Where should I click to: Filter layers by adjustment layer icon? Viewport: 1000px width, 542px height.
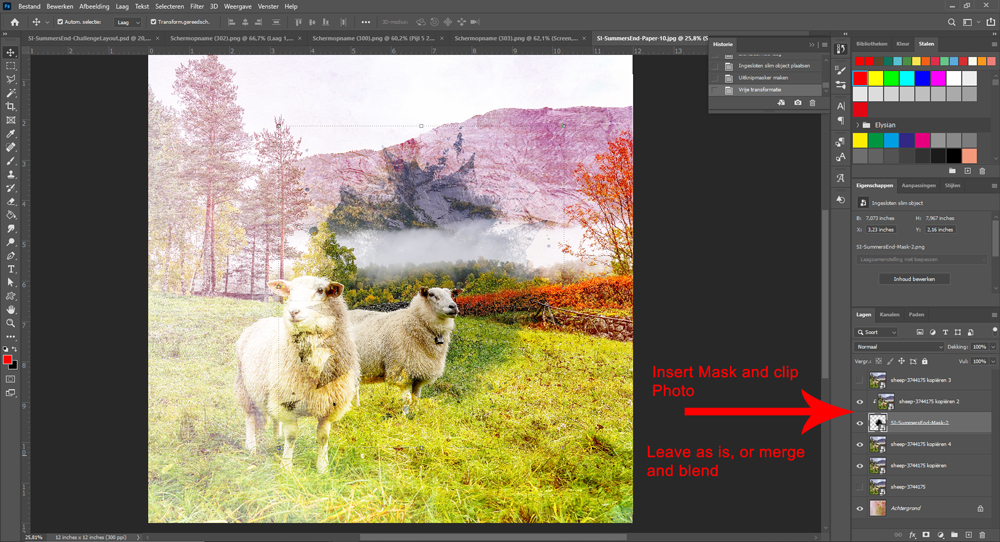point(932,332)
